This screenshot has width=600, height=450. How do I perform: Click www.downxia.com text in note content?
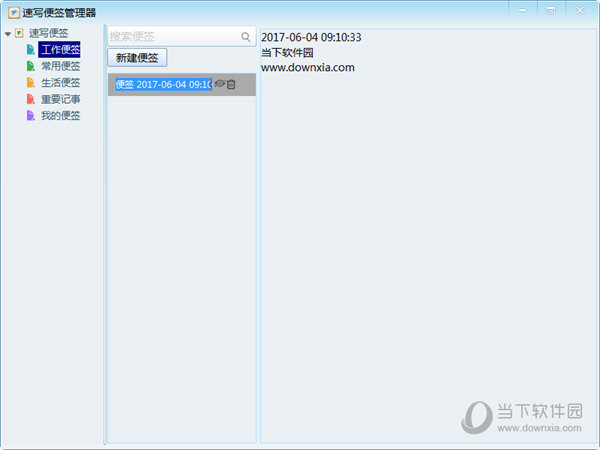[308, 68]
